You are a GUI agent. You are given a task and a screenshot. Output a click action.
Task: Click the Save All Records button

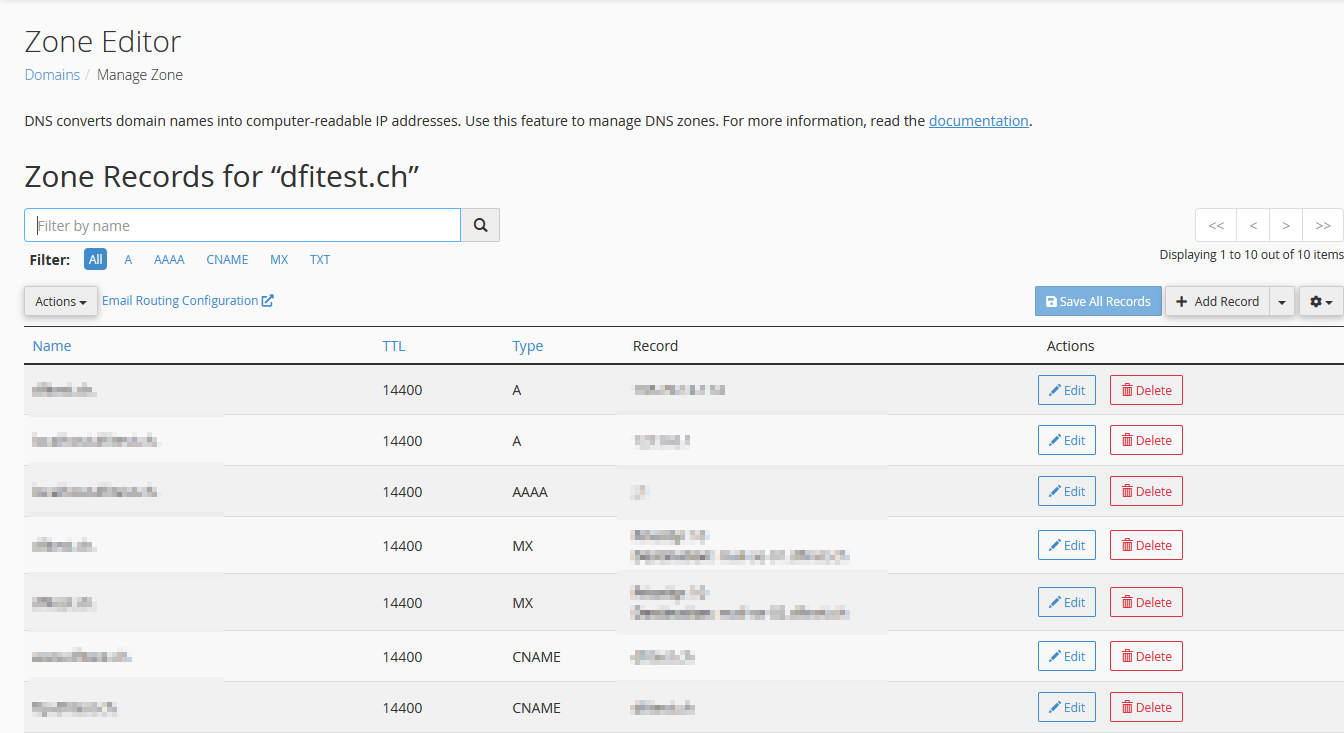[1098, 301]
